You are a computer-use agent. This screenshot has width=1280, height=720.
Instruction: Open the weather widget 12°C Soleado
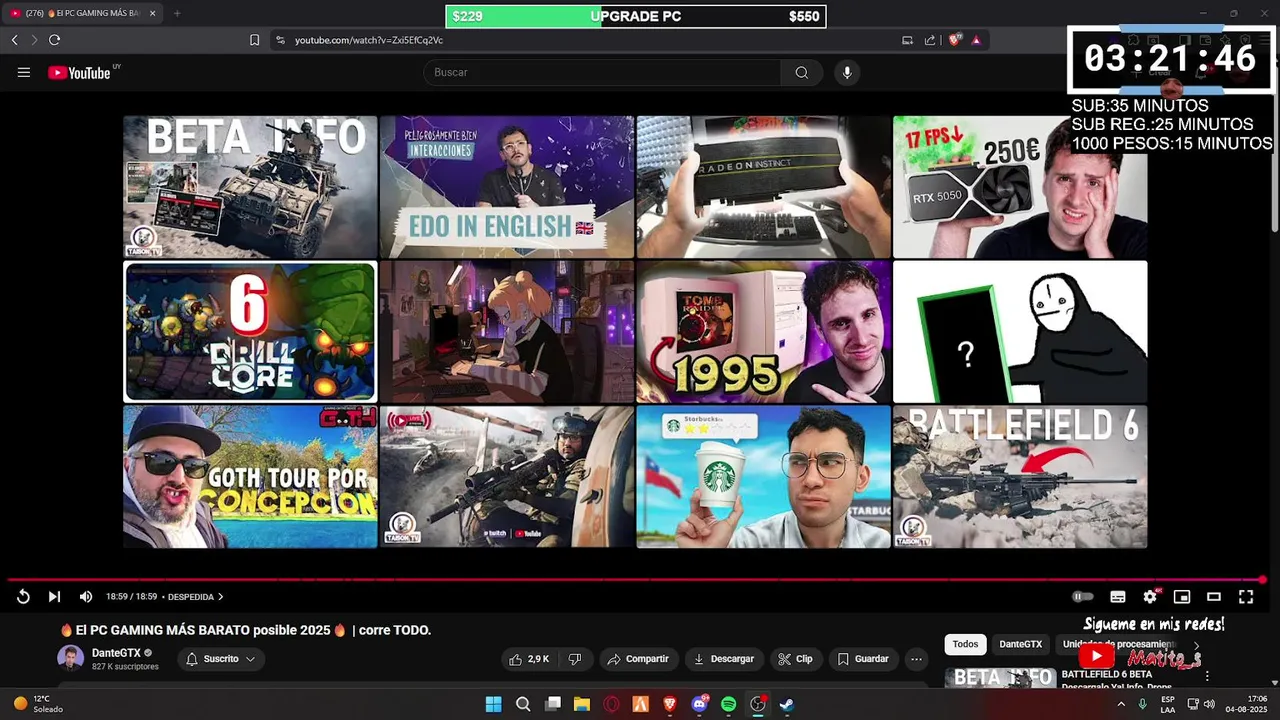click(x=38, y=704)
